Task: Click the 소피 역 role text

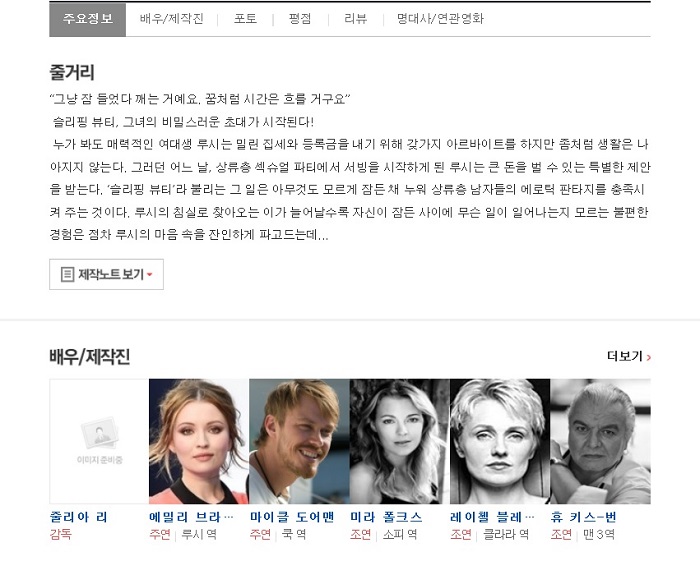Action: click(400, 534)
